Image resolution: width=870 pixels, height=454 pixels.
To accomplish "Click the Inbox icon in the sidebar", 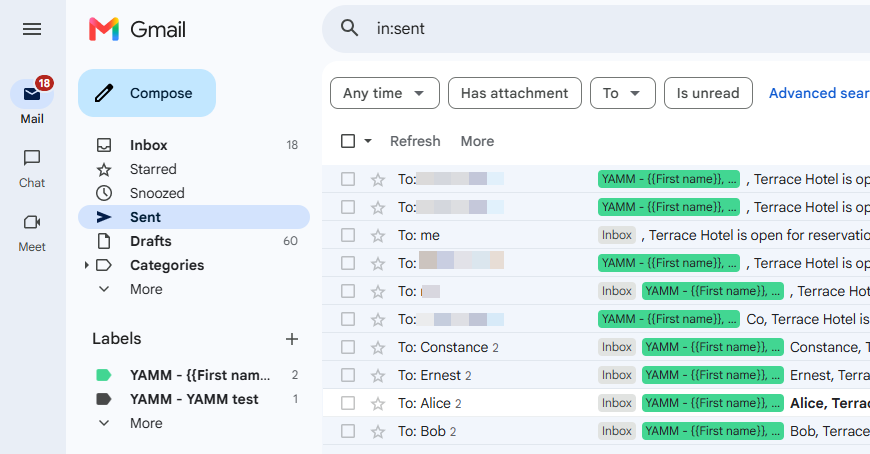I will click(x=104, y=145).
